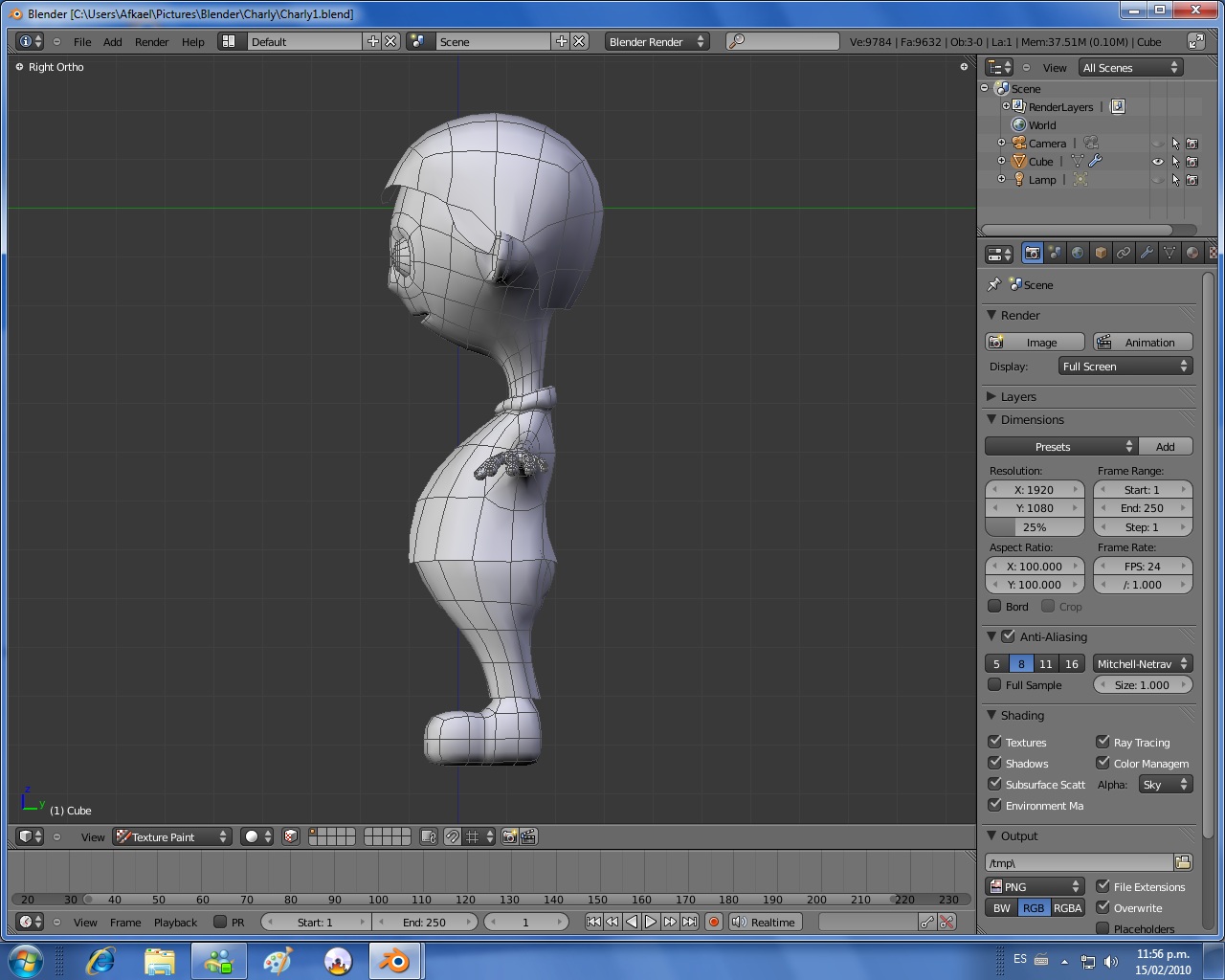Click the record keyframe button in timeline
Viewport: 1225px width, 980px height.
713,923
